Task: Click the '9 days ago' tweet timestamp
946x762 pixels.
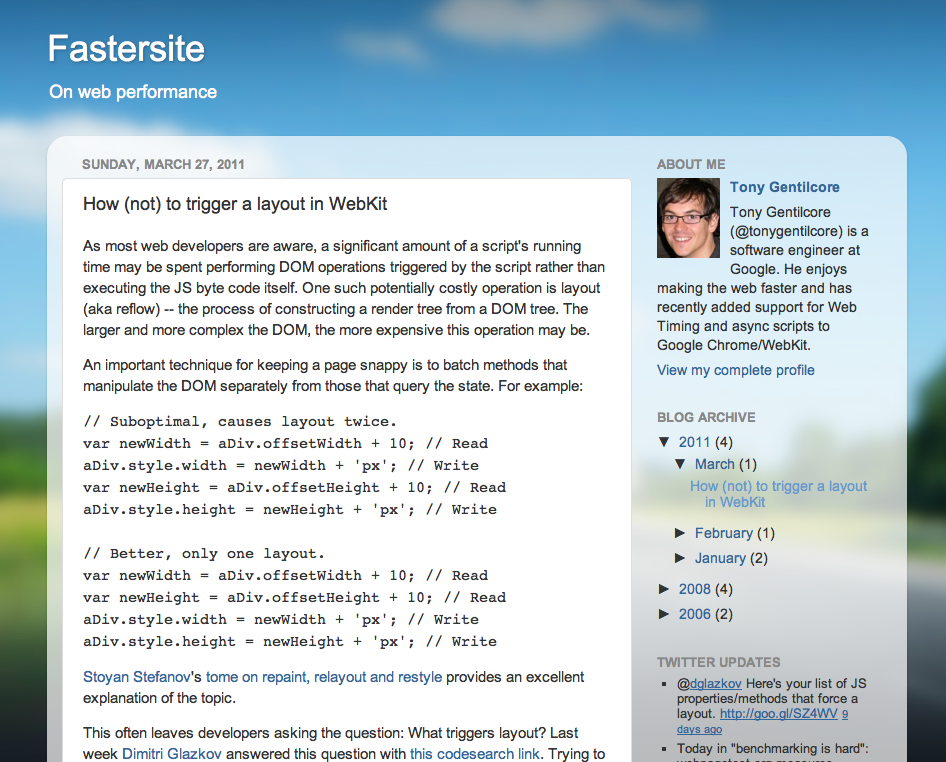Action: click(x=699, y=729)
